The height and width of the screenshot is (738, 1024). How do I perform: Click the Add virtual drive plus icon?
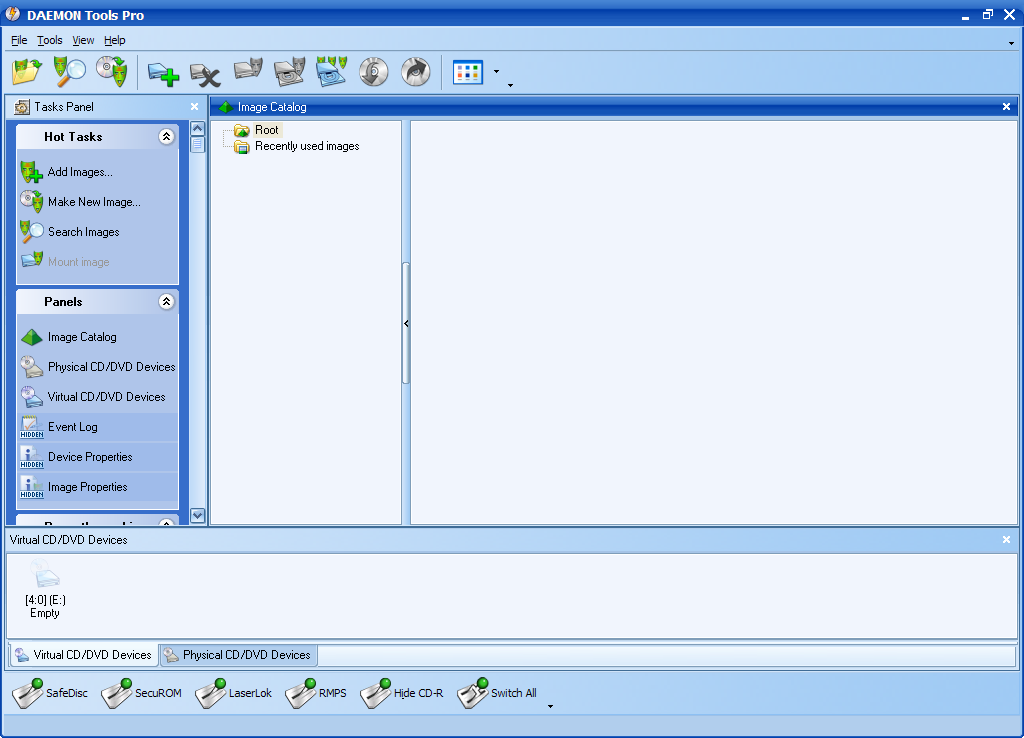point(163,72)
